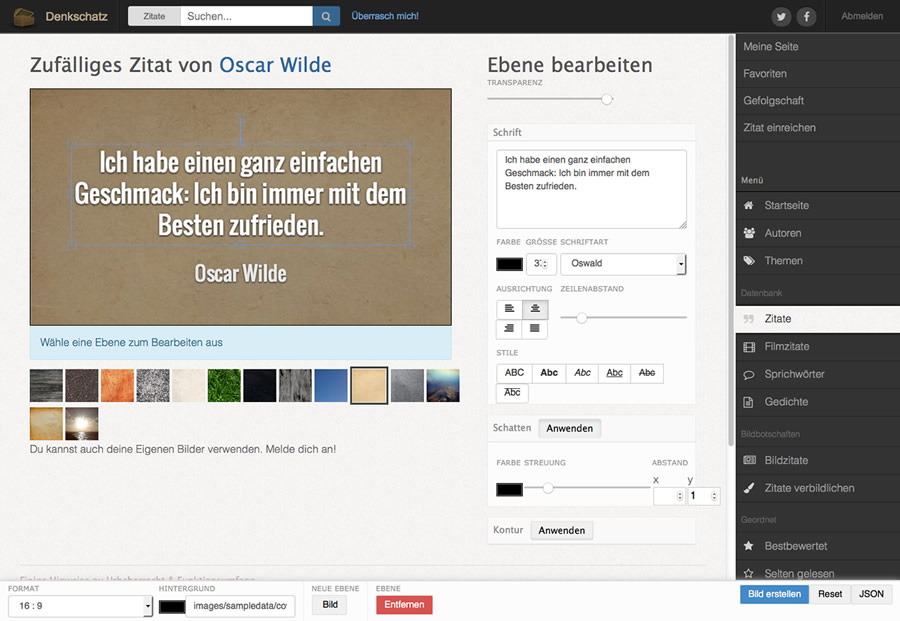Choose justified text alignment
The height and width of the screenshot is (621, 900).
click(x=535, y=328)
